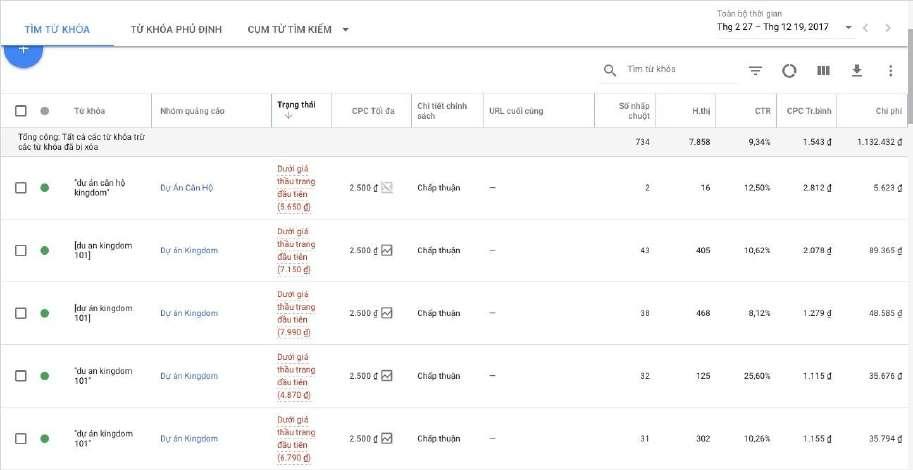Click the segment circle icon
Image resolution: width=913 pixels, height=470 pixels.
click(x=789, y=71)
